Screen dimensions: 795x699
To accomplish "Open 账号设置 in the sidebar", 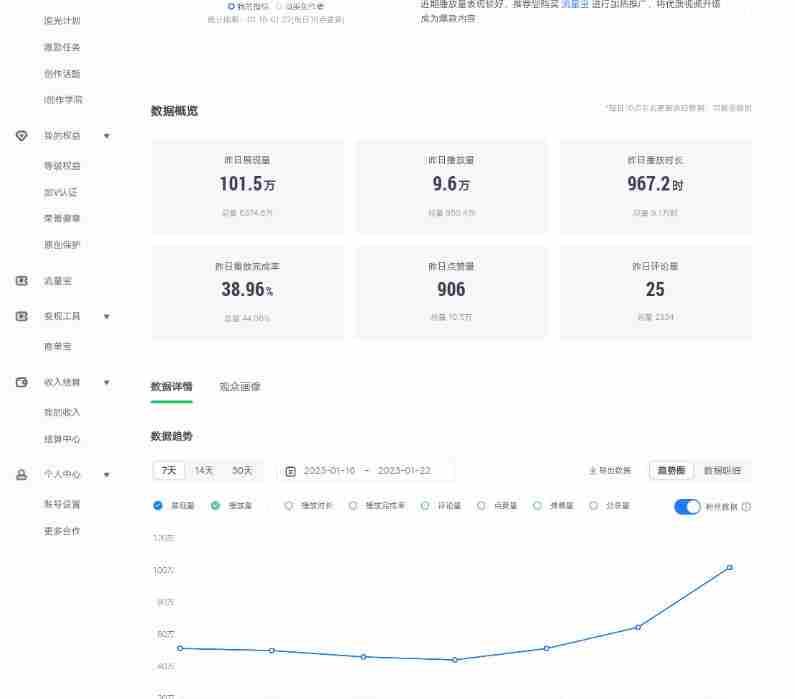I will [62, 504].
